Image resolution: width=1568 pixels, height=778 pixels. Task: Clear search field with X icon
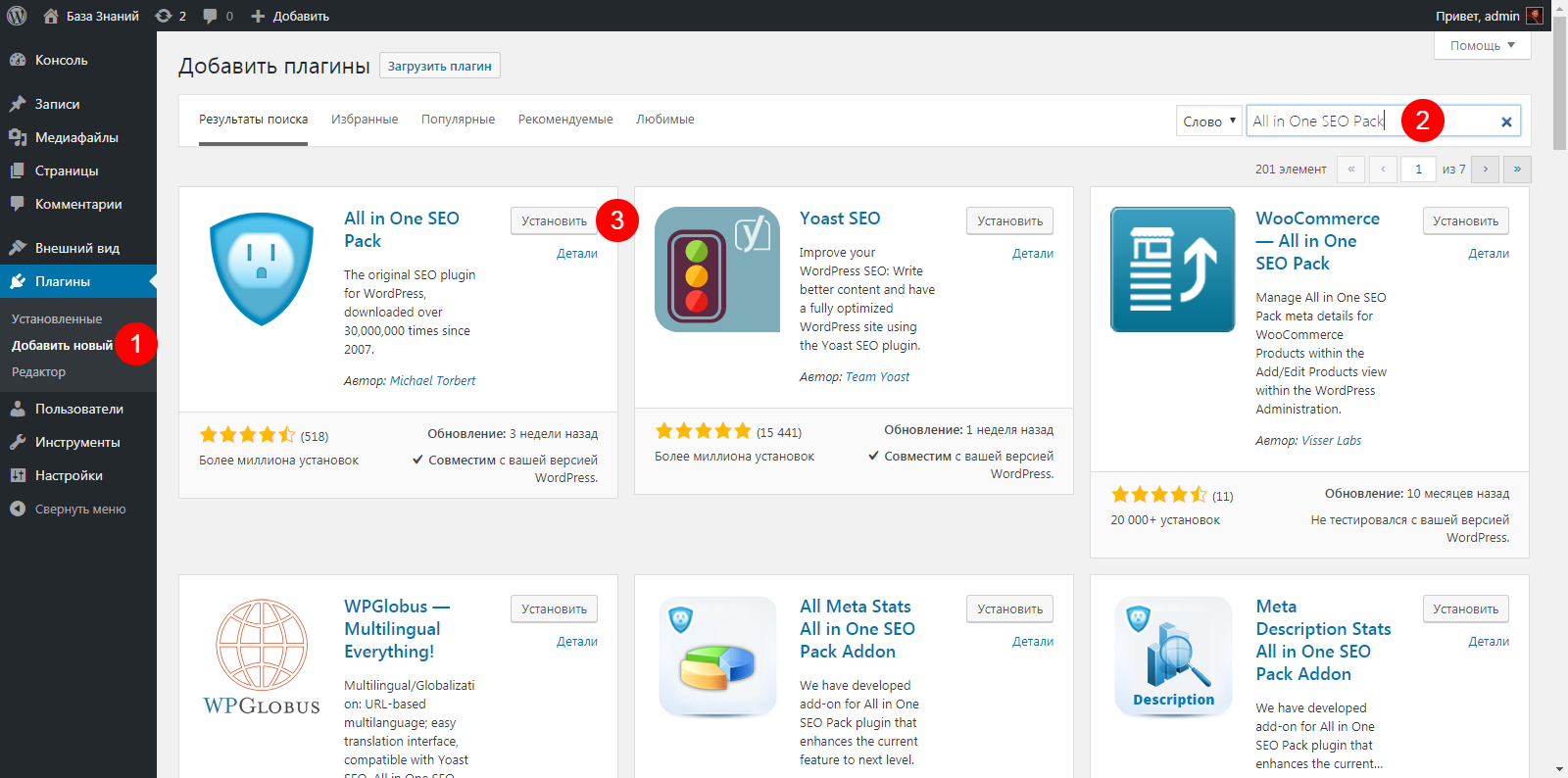coord(1506,122)
